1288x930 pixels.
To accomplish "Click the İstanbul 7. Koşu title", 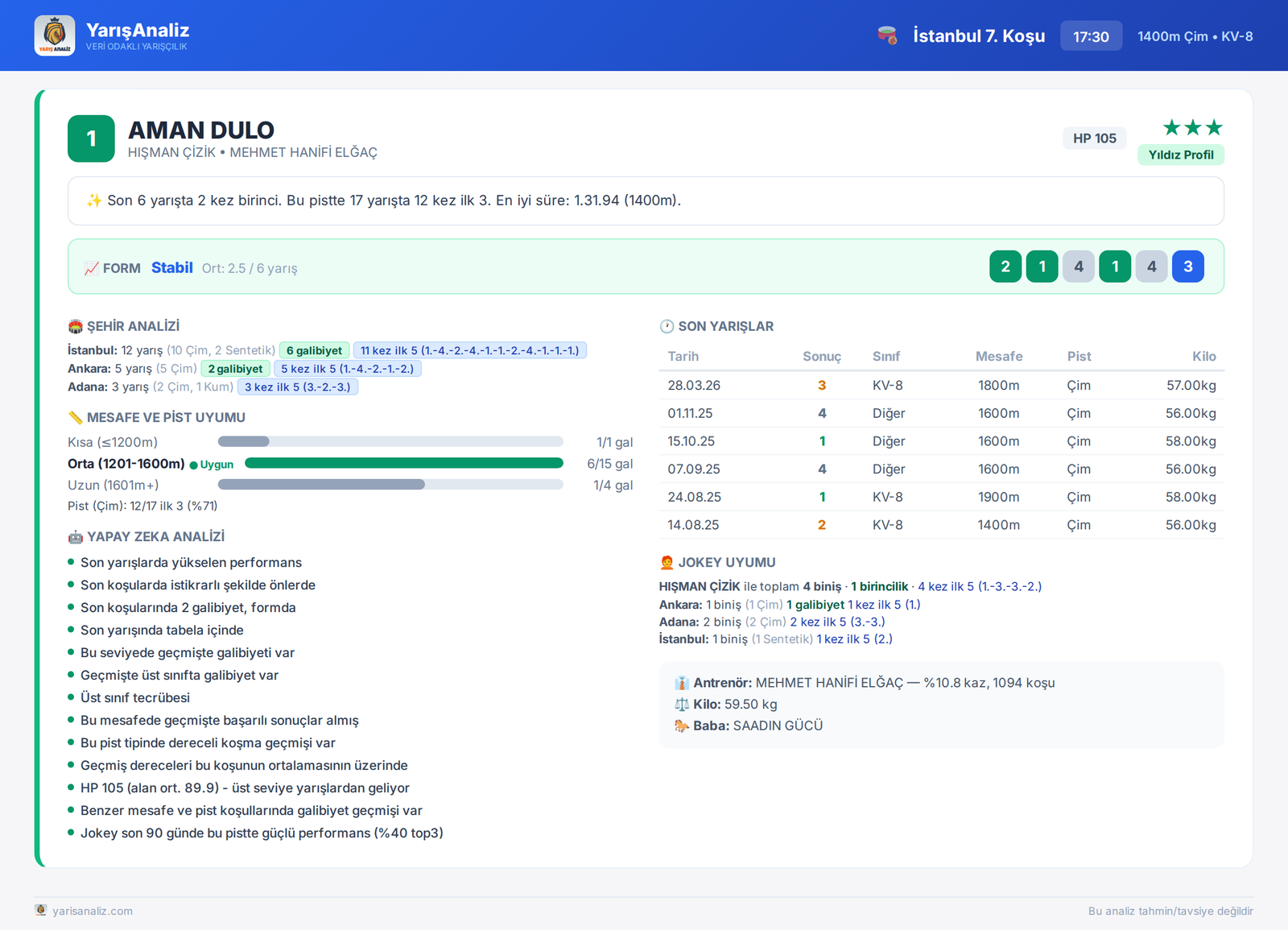I will point(979,35).
